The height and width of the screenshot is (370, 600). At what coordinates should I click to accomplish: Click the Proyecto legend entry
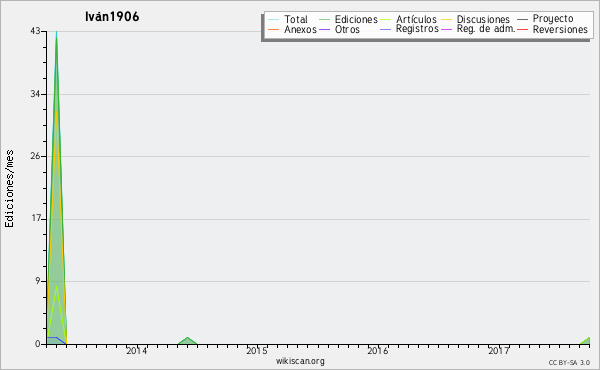click(545, 19)
